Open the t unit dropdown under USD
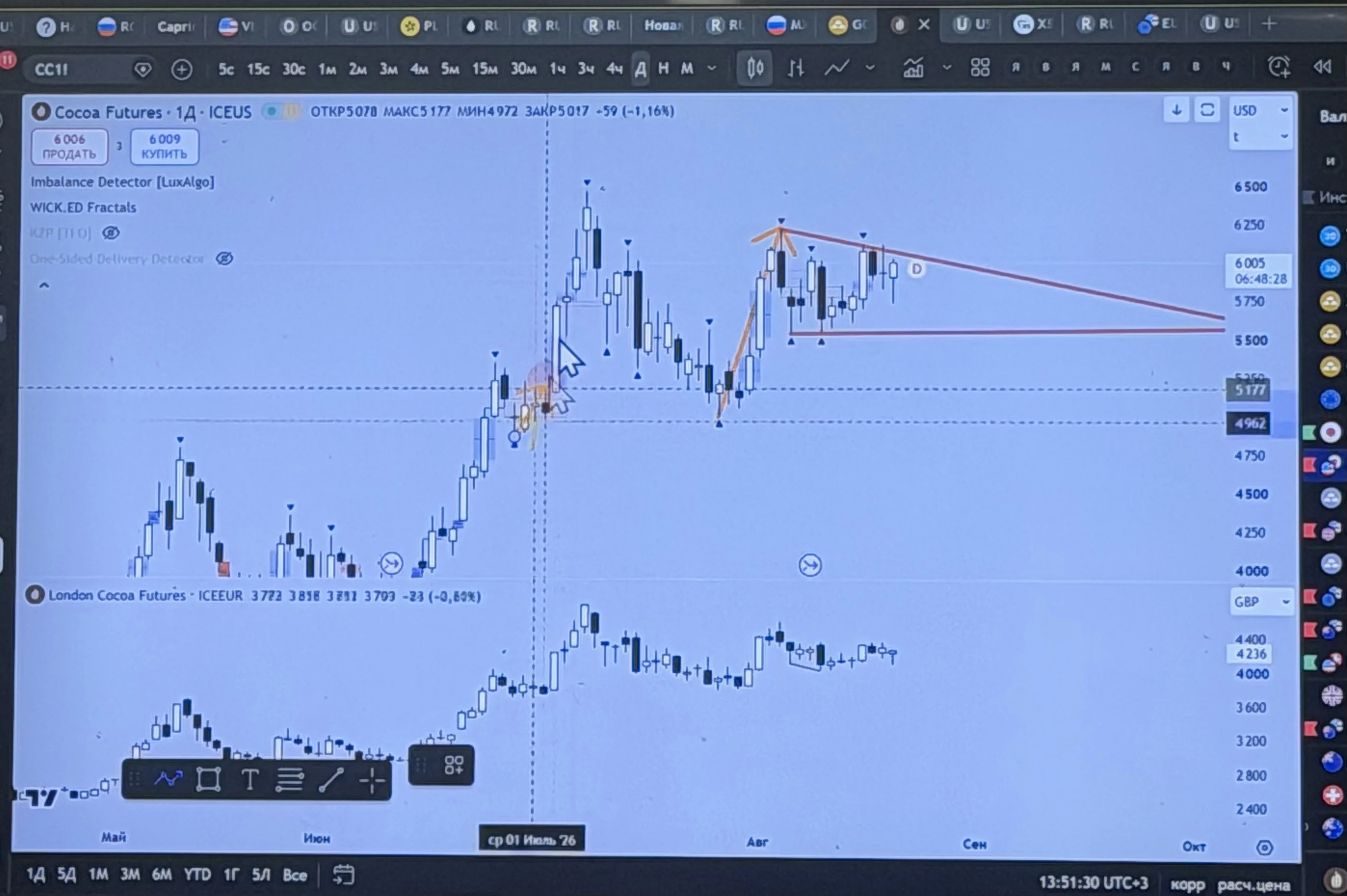The image size is (1347, 896). 1260,137
